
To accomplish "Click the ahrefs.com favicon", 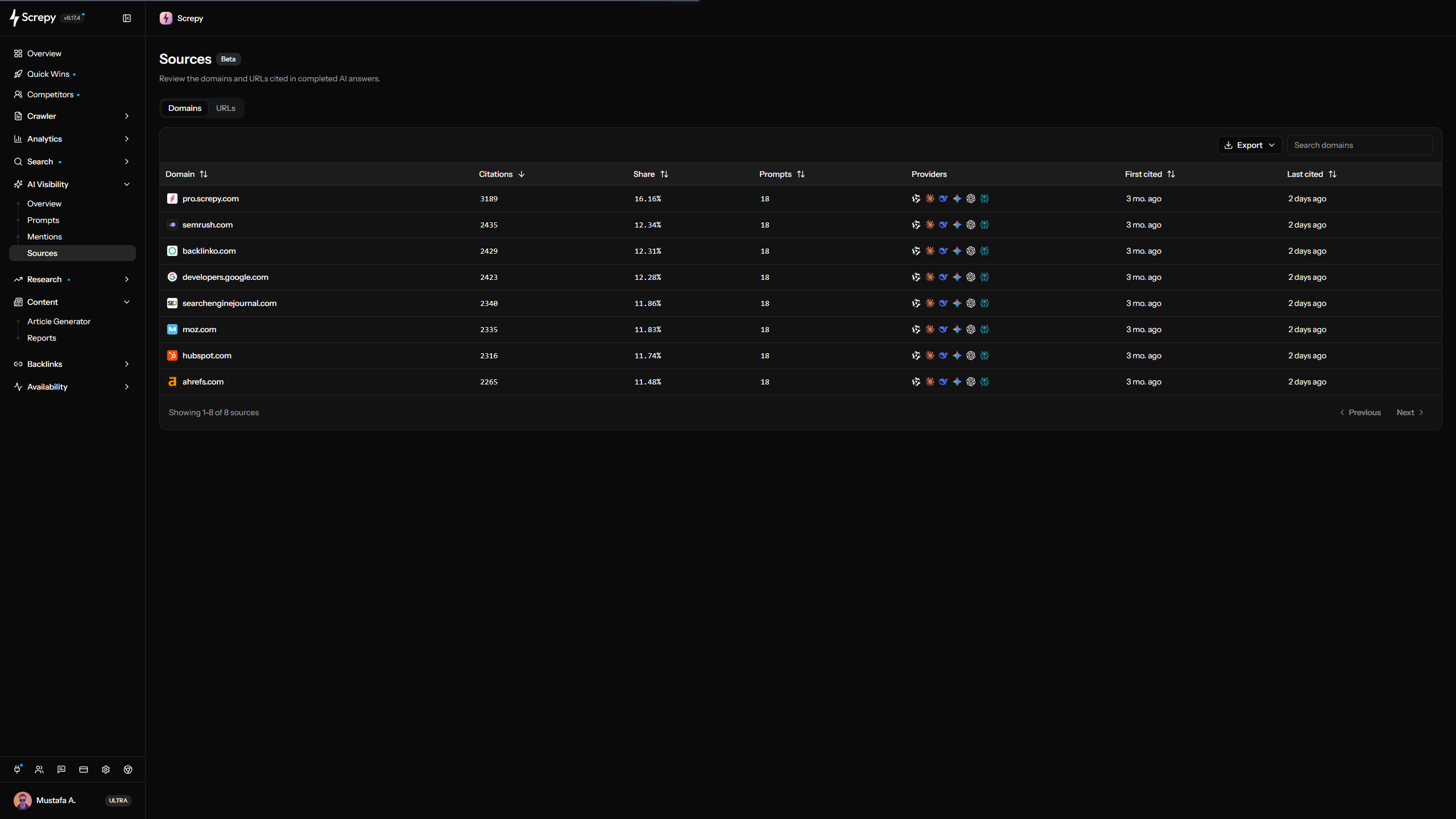I will (x=172, y=382).
